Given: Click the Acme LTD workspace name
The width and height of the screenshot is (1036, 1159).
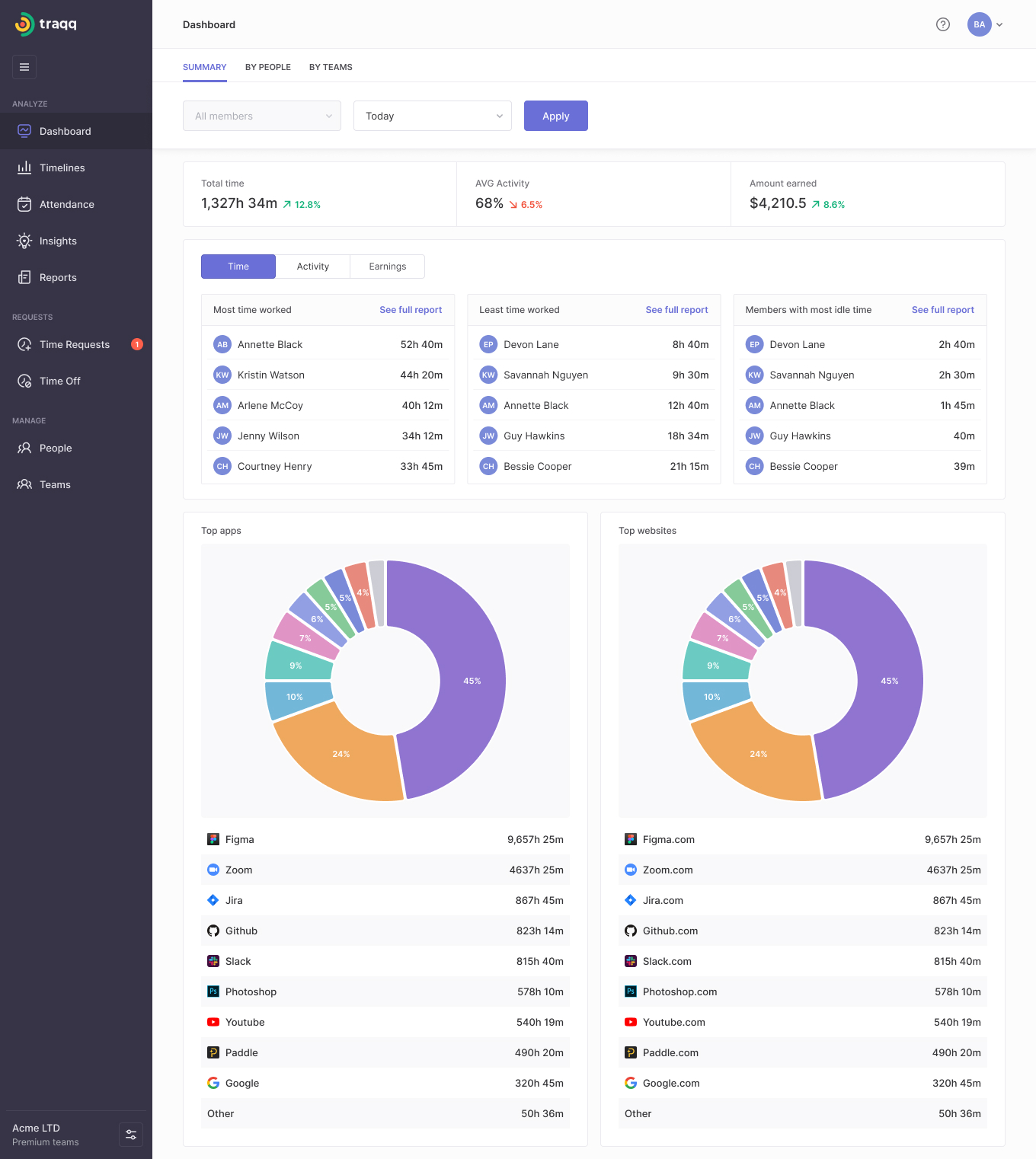Looking at the screenshot, I should (36, 1128).
